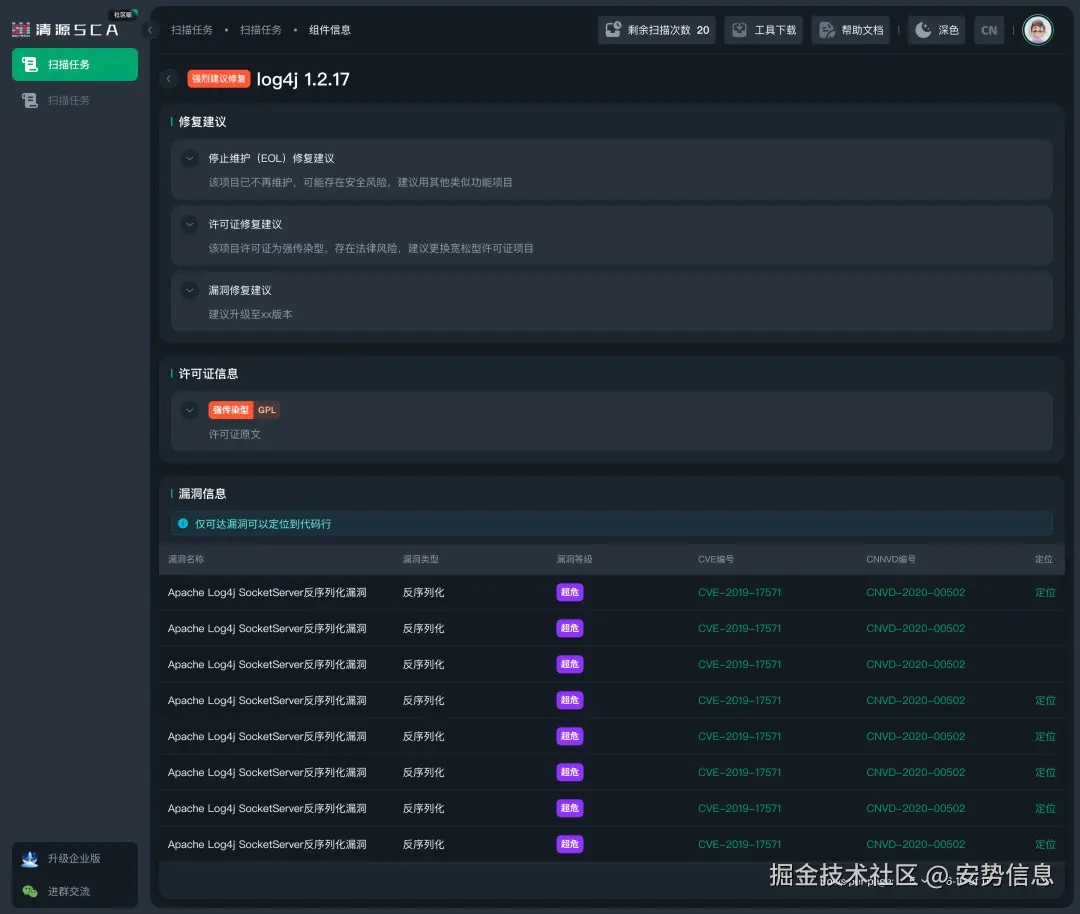Click the 强传染型 badge
The height and width of the screenshot is (914, 1080).
click(x=231, y=411)
